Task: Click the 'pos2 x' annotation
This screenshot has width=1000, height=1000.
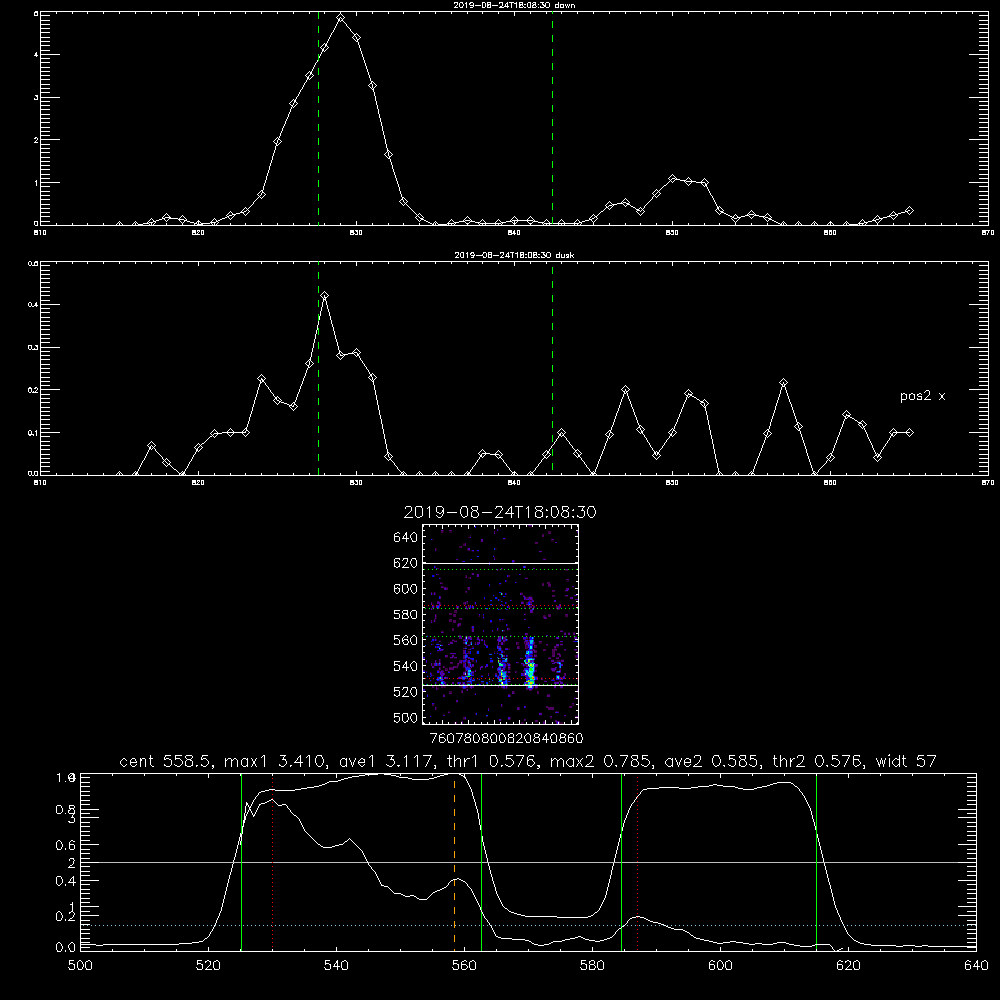Action: point(922,396)
